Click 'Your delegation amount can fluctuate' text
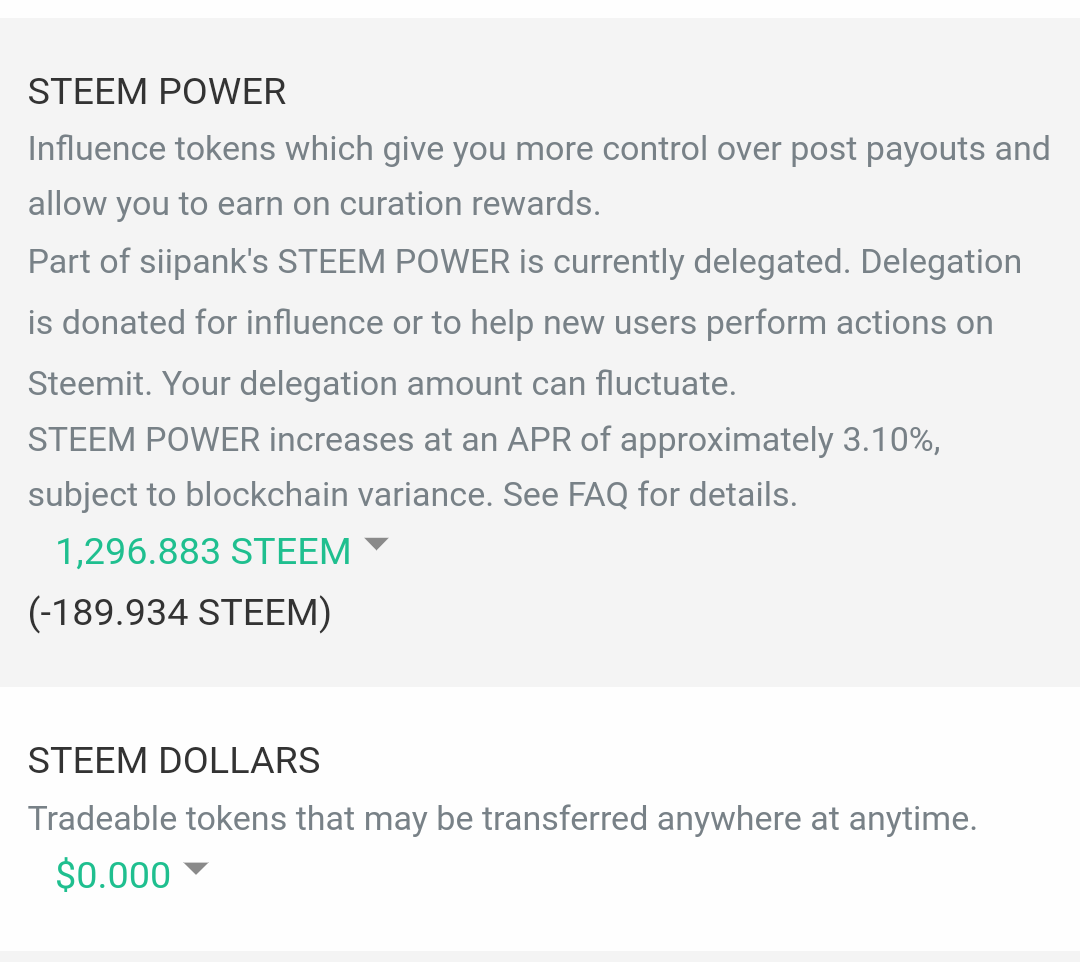The image size is (1080, 962). click(x=448, y=384)
